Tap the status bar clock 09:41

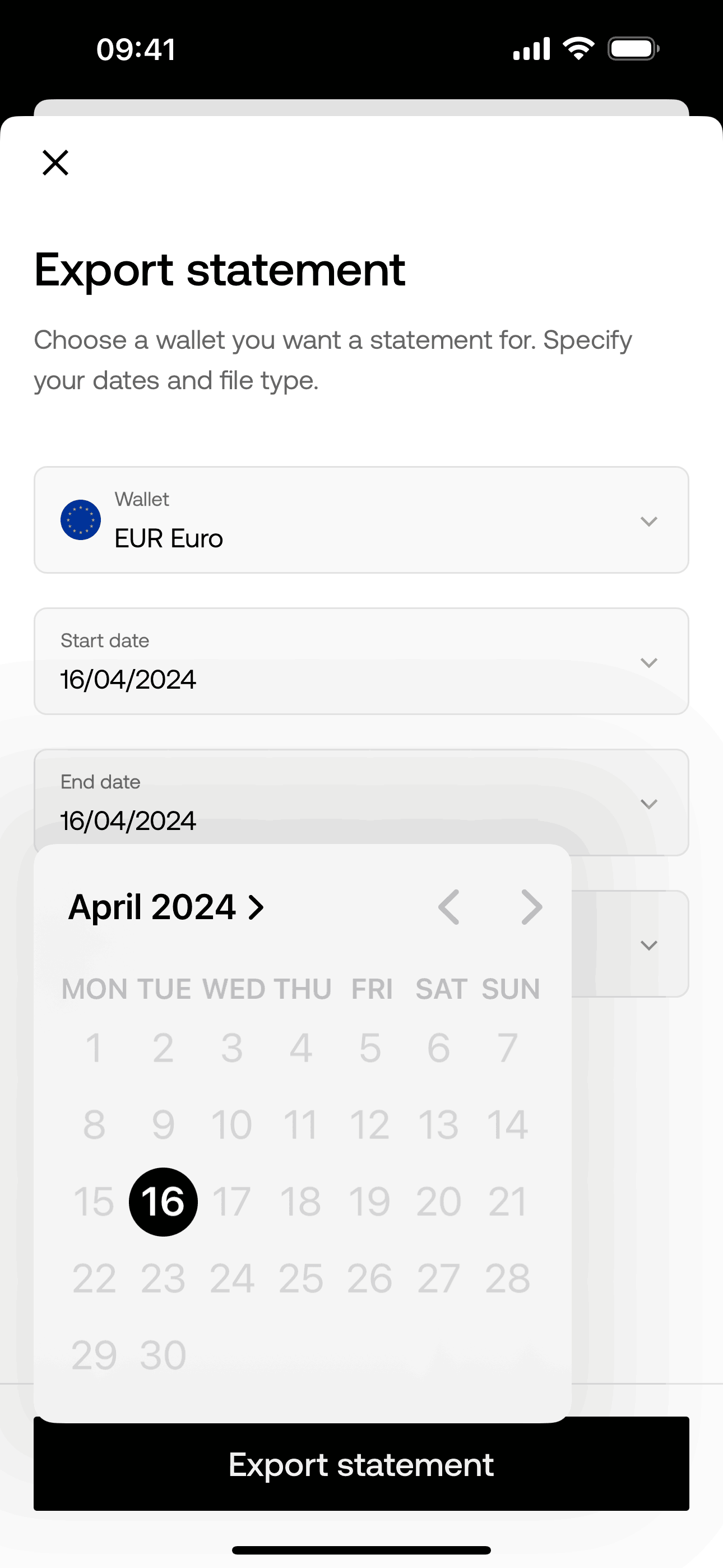click(x=136, y=49)
